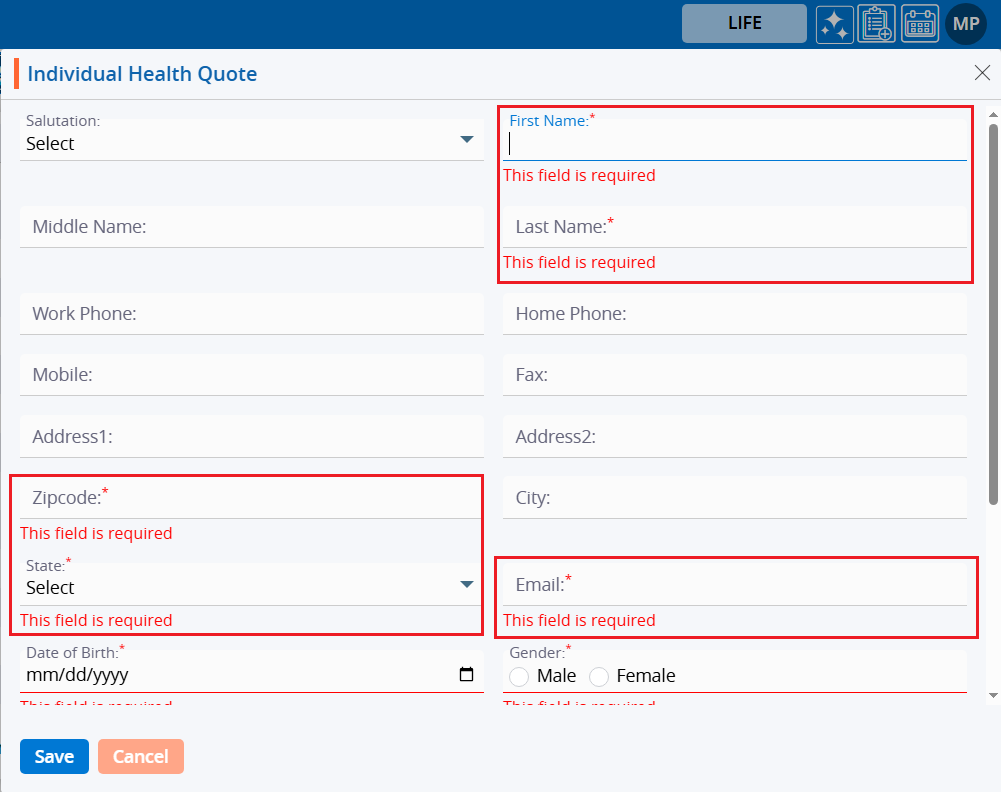Click into the Last Name field
Viewport: 1001px width, 792px height.
point(735,228)
